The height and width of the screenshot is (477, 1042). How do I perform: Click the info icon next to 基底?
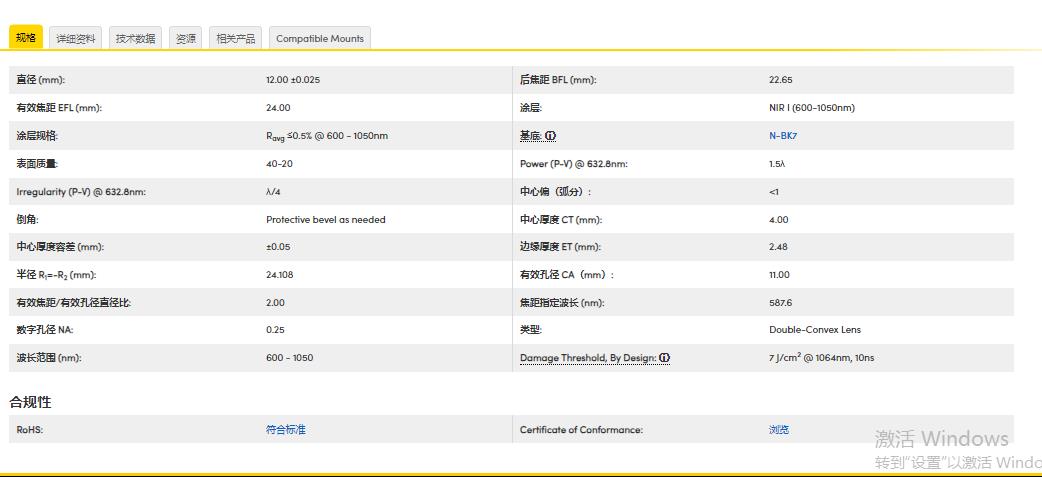(x=551, y=136)
